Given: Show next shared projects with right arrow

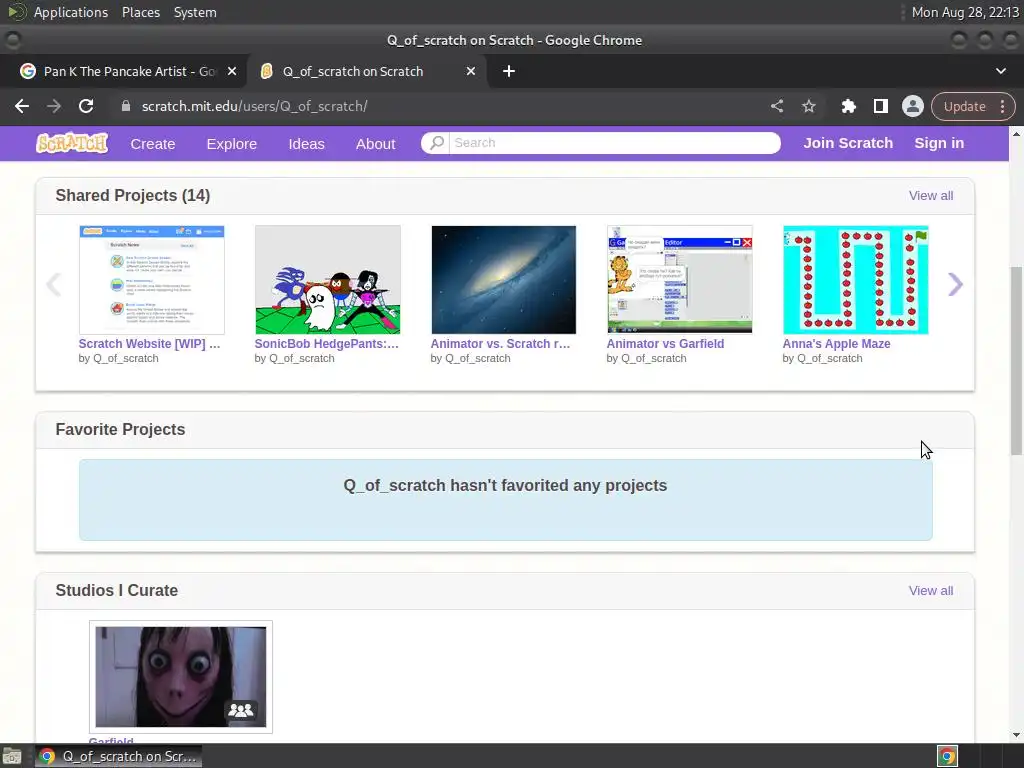Looking at the screenshot, I should (955, 284).
